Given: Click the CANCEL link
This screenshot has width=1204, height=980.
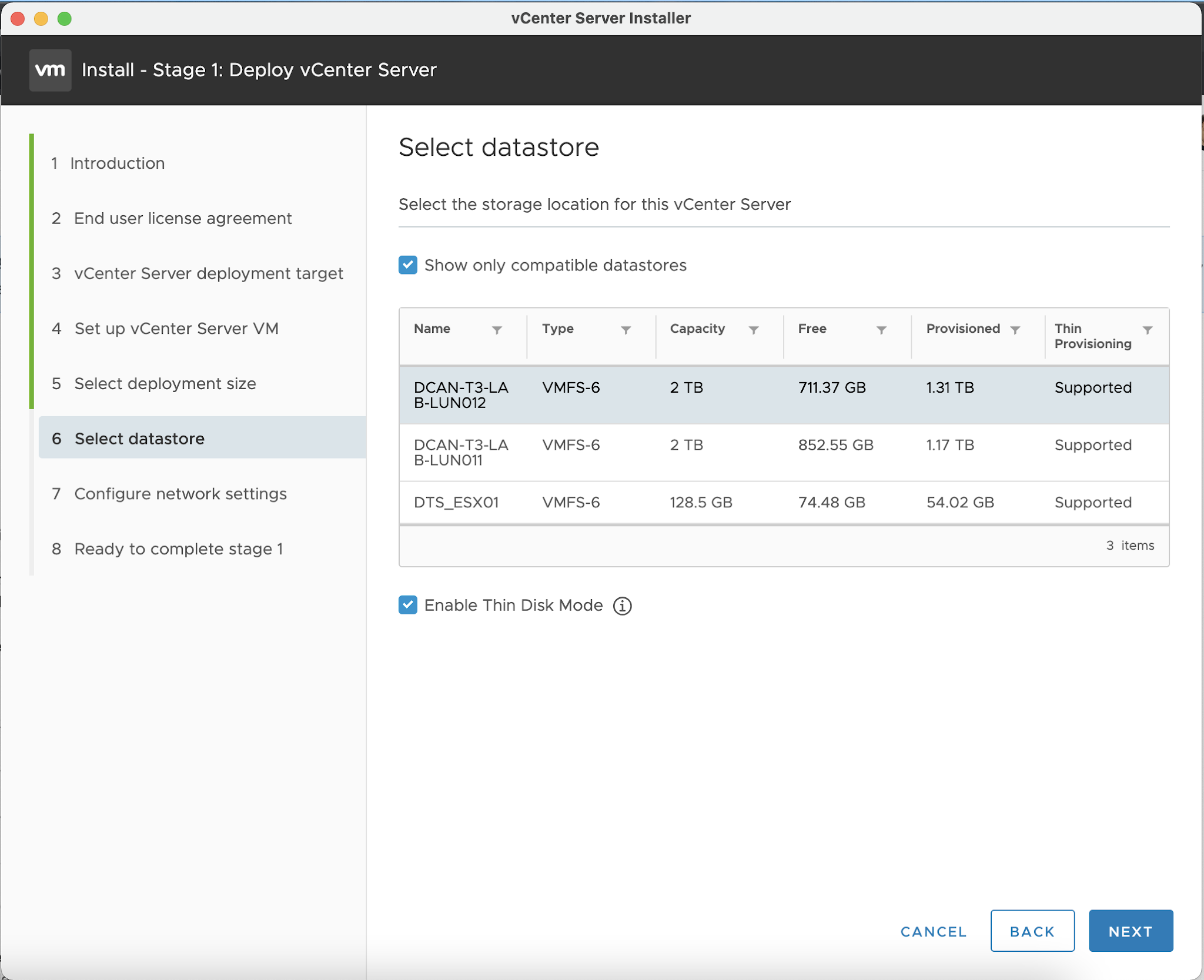Looking at the screenshot, I should (933, 931).
